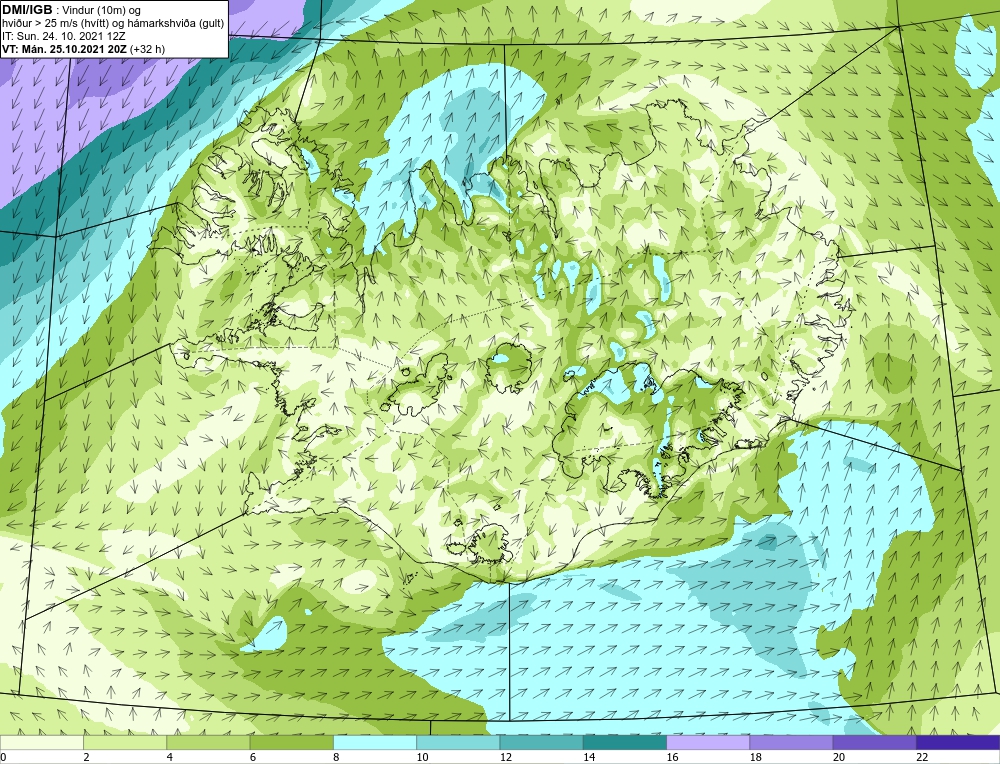Click the "(+32 h)" forecast offset text
Screen dimensions: 1000x764
[147, 48]
